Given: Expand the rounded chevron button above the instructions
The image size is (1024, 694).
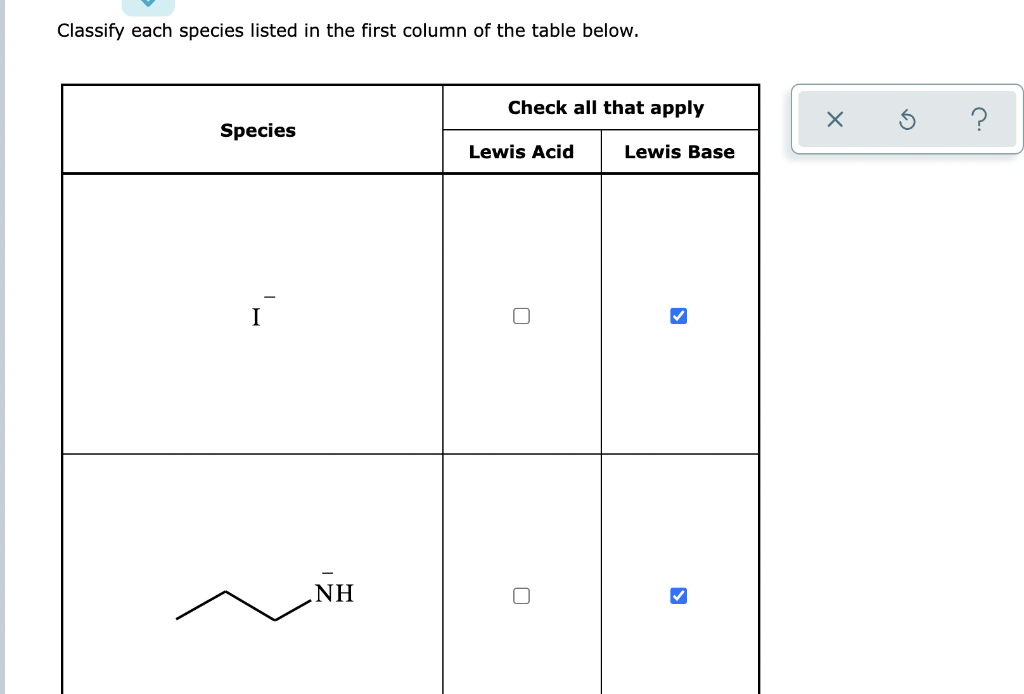Looking at the screenshot, I should pos(148,3).
